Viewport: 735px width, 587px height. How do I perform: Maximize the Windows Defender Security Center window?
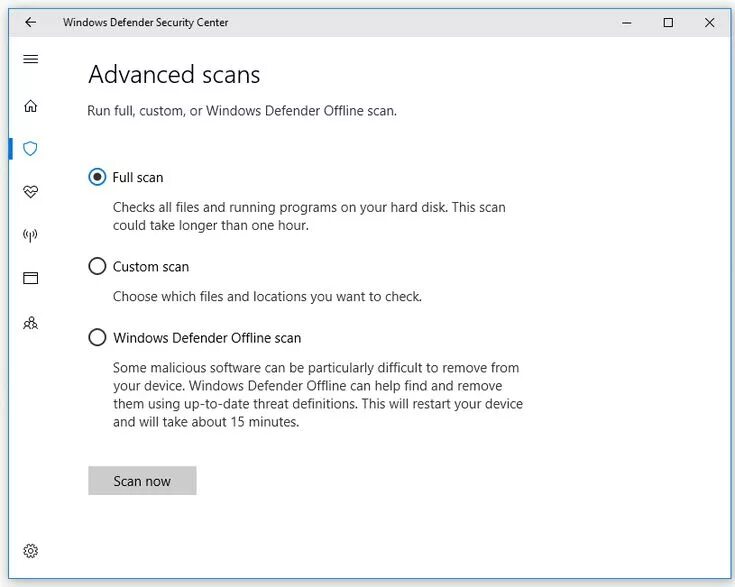point(668,23)
